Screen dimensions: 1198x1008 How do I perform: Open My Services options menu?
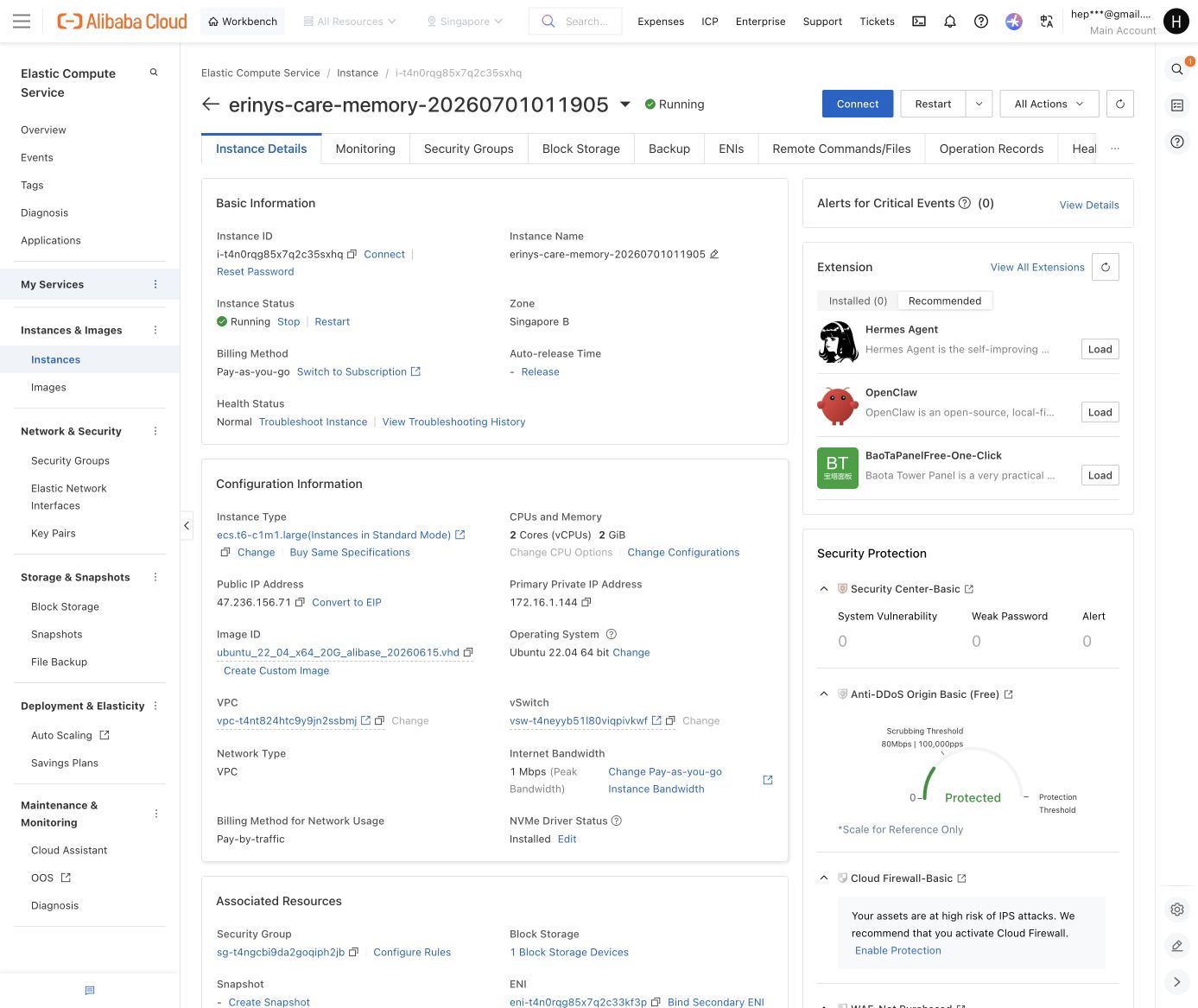coord(155,284)
